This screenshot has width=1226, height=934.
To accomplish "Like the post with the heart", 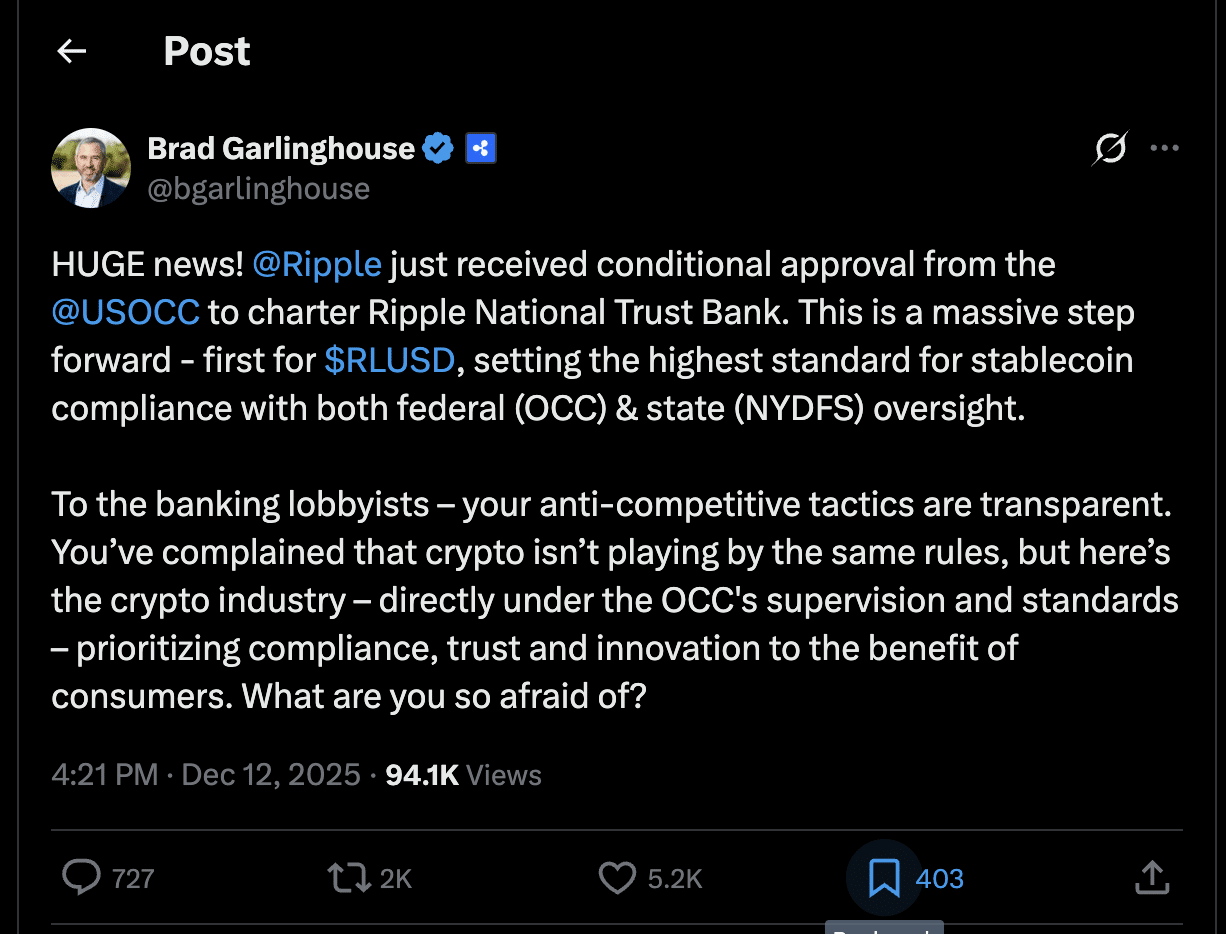I will click(x=617, y=878).
